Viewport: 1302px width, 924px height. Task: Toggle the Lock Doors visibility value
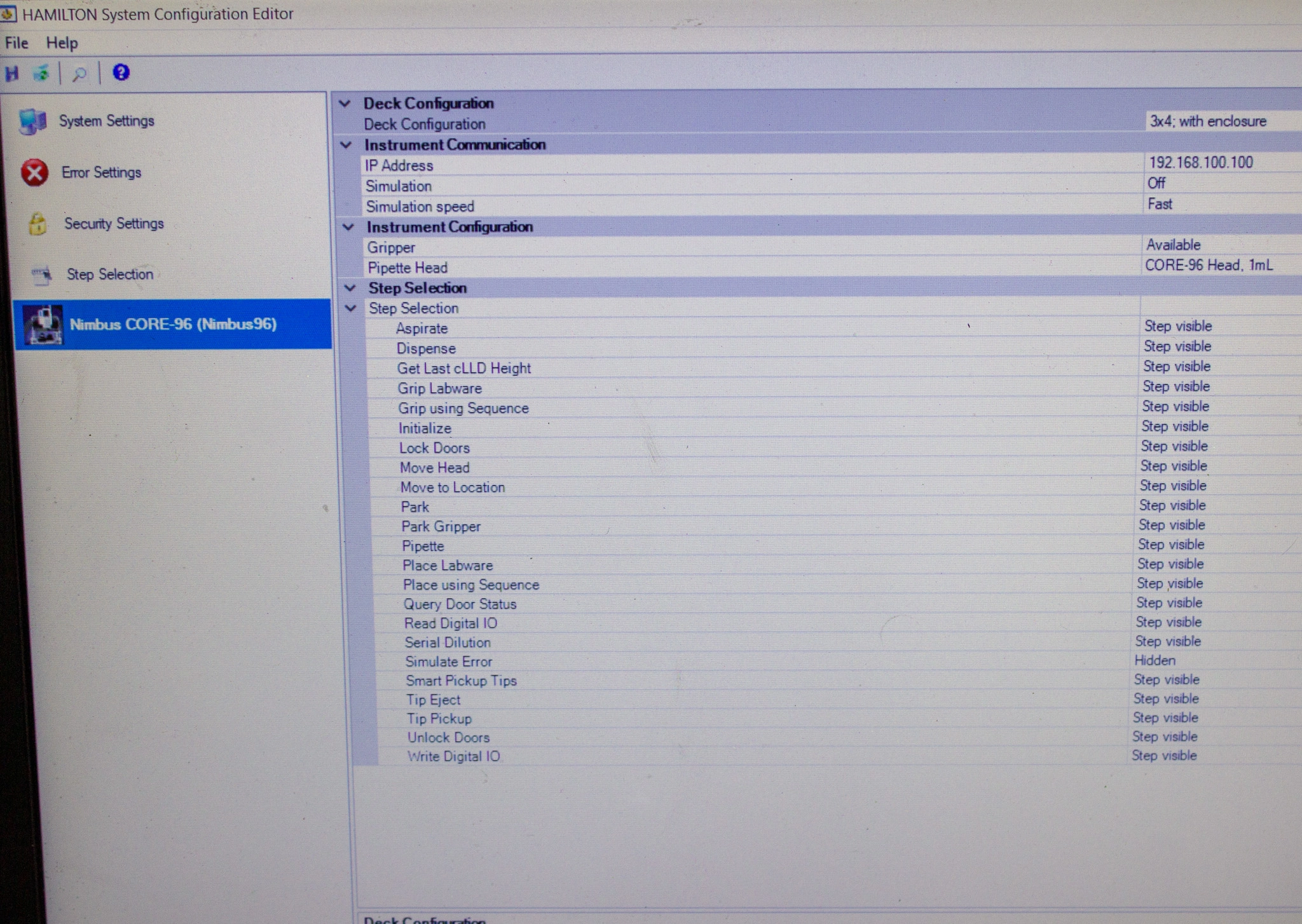tap(1174, 446)
